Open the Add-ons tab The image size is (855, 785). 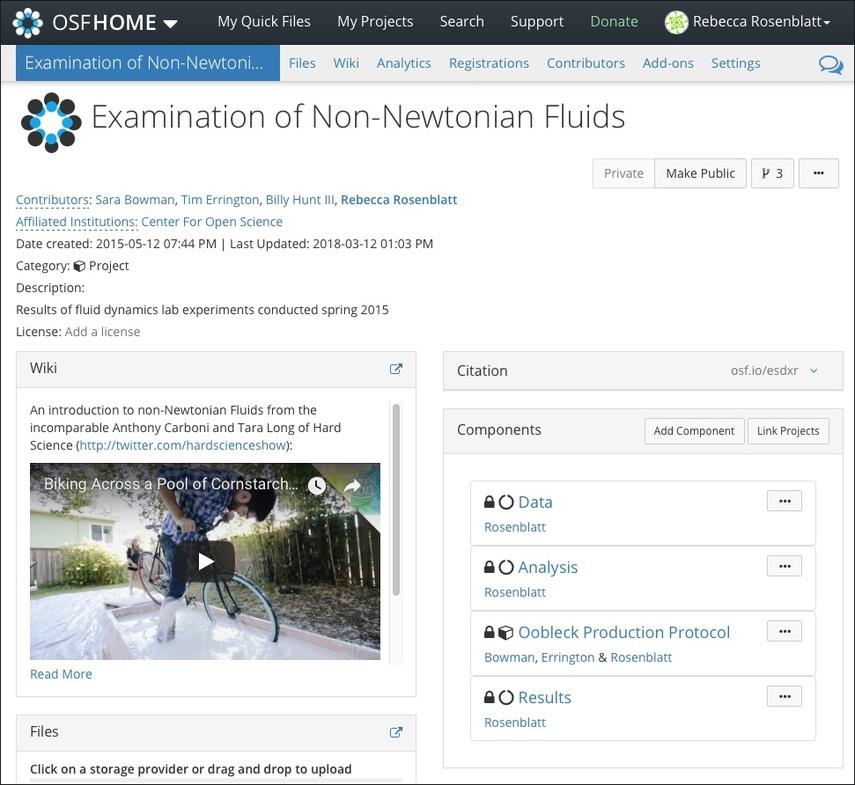click(x=668, y=63)
